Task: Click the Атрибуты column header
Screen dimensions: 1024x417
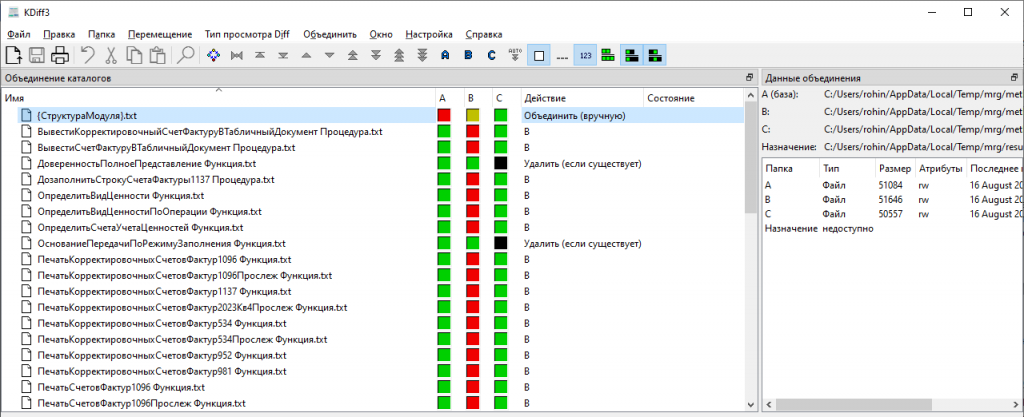Action: click(941, 168)
